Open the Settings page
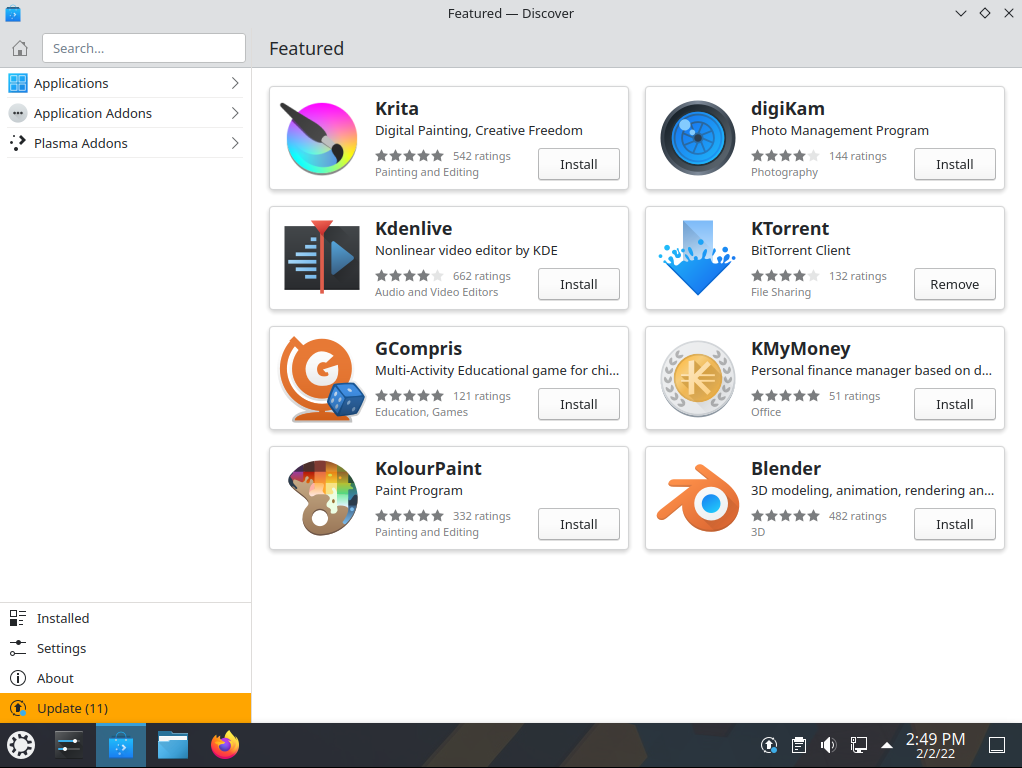This screenshot has height=768, width=1022. (x=125, y=648)
